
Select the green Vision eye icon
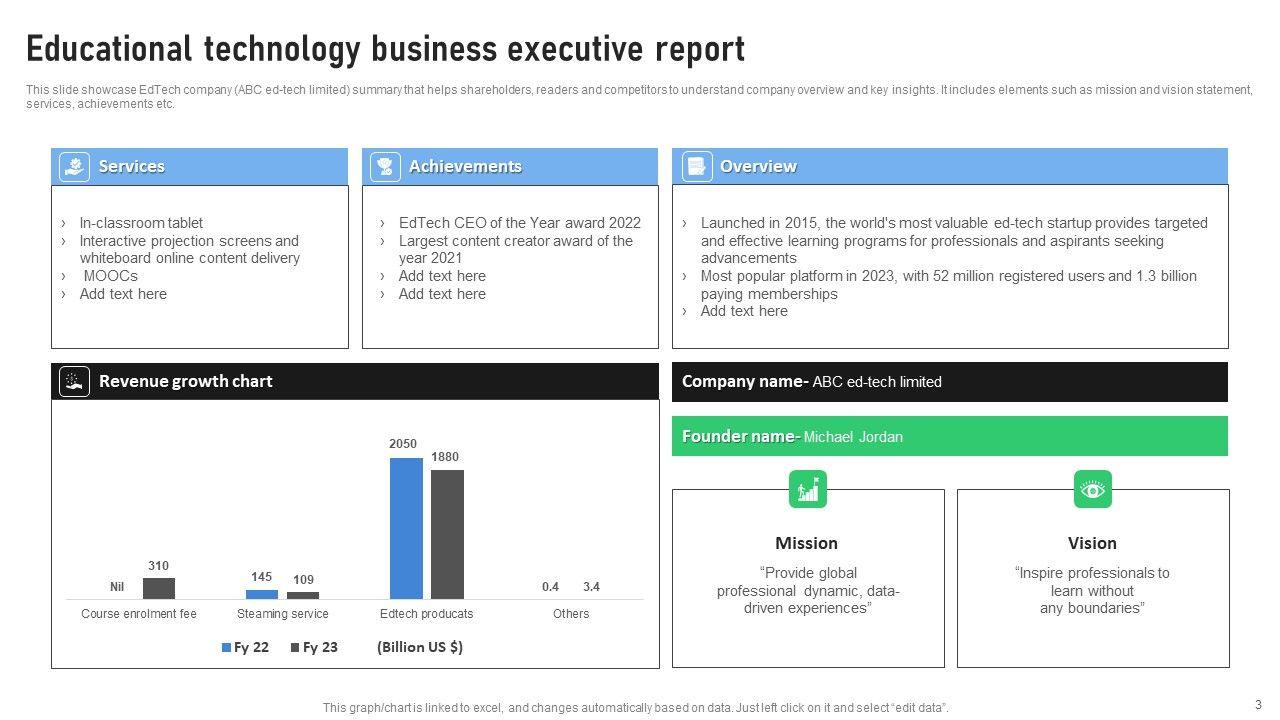coord(1092,489)
